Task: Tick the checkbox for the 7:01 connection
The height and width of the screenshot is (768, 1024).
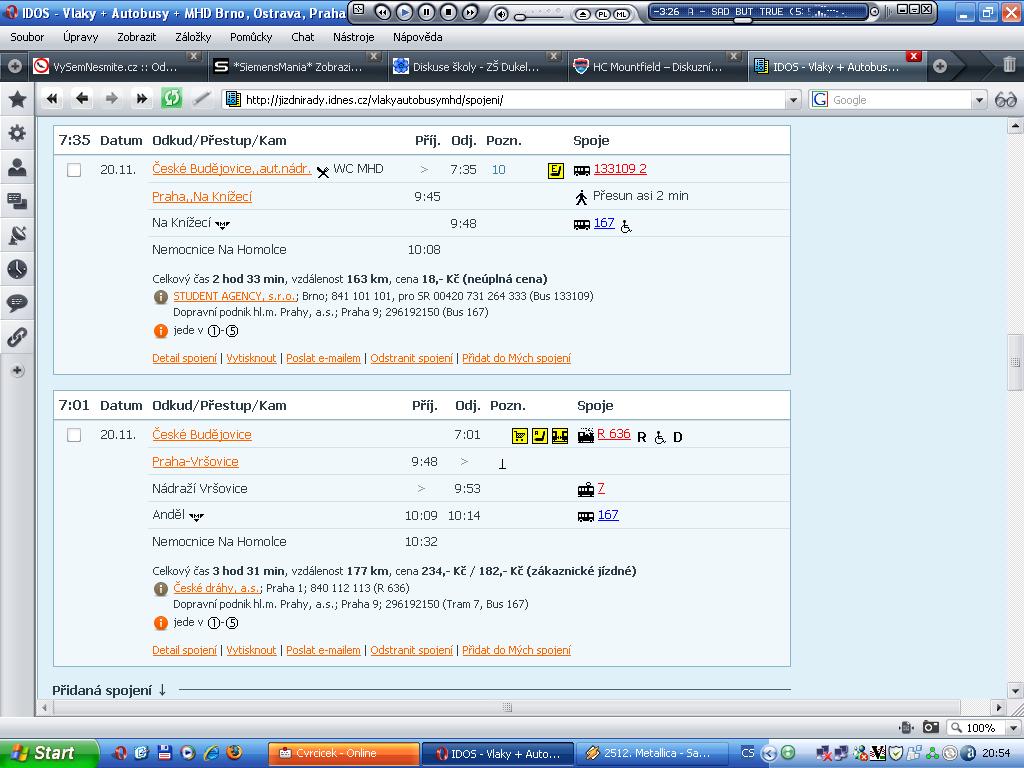Action: click(74, 435)
